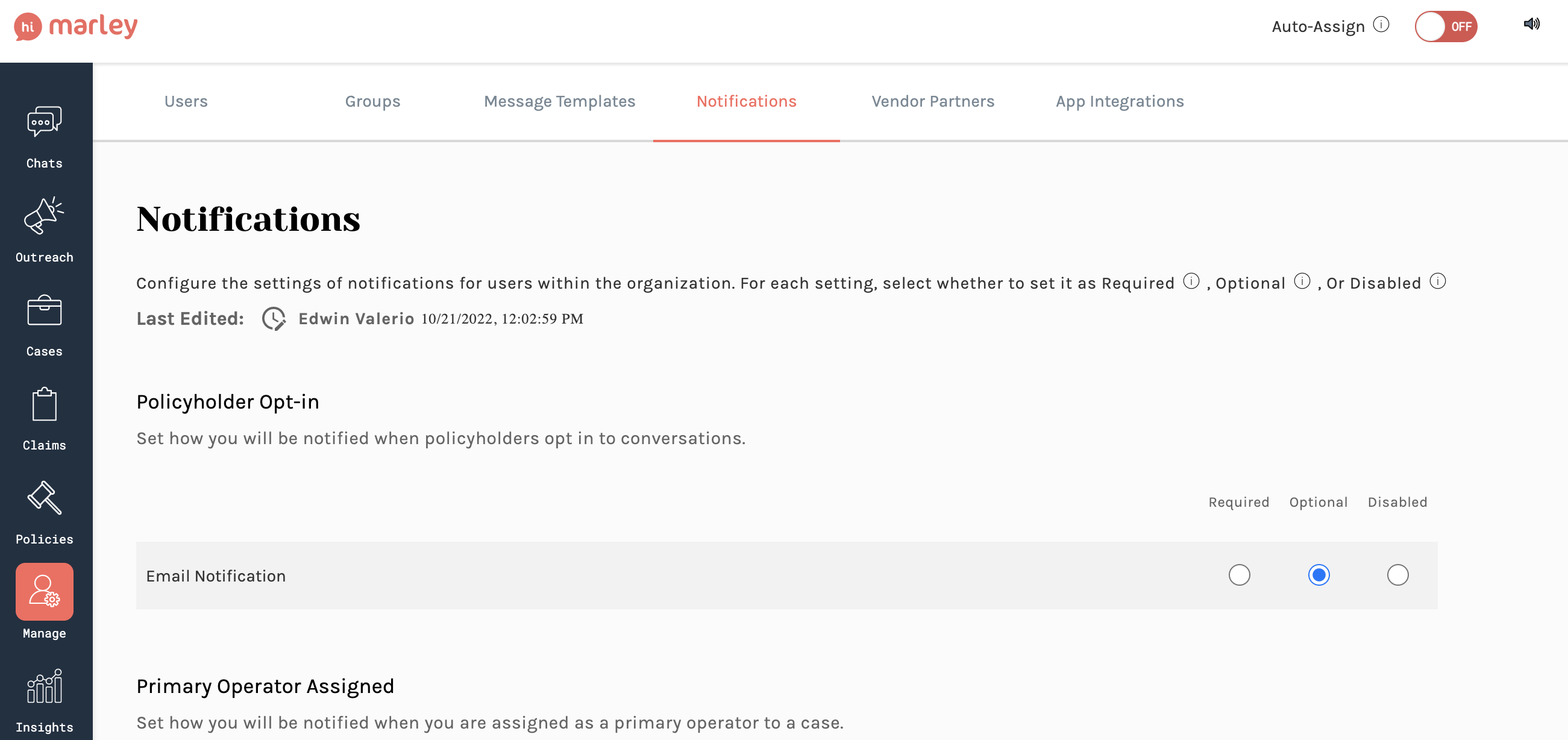
Task: Click the speaker icon top right
Action: pyautogui.click(x=1532, y=24)
